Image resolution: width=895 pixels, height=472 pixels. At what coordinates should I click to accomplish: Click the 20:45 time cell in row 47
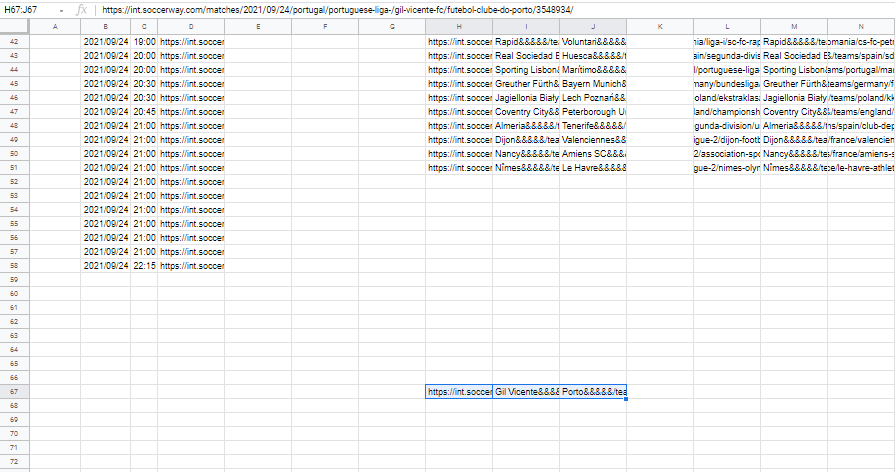[144, 112]
